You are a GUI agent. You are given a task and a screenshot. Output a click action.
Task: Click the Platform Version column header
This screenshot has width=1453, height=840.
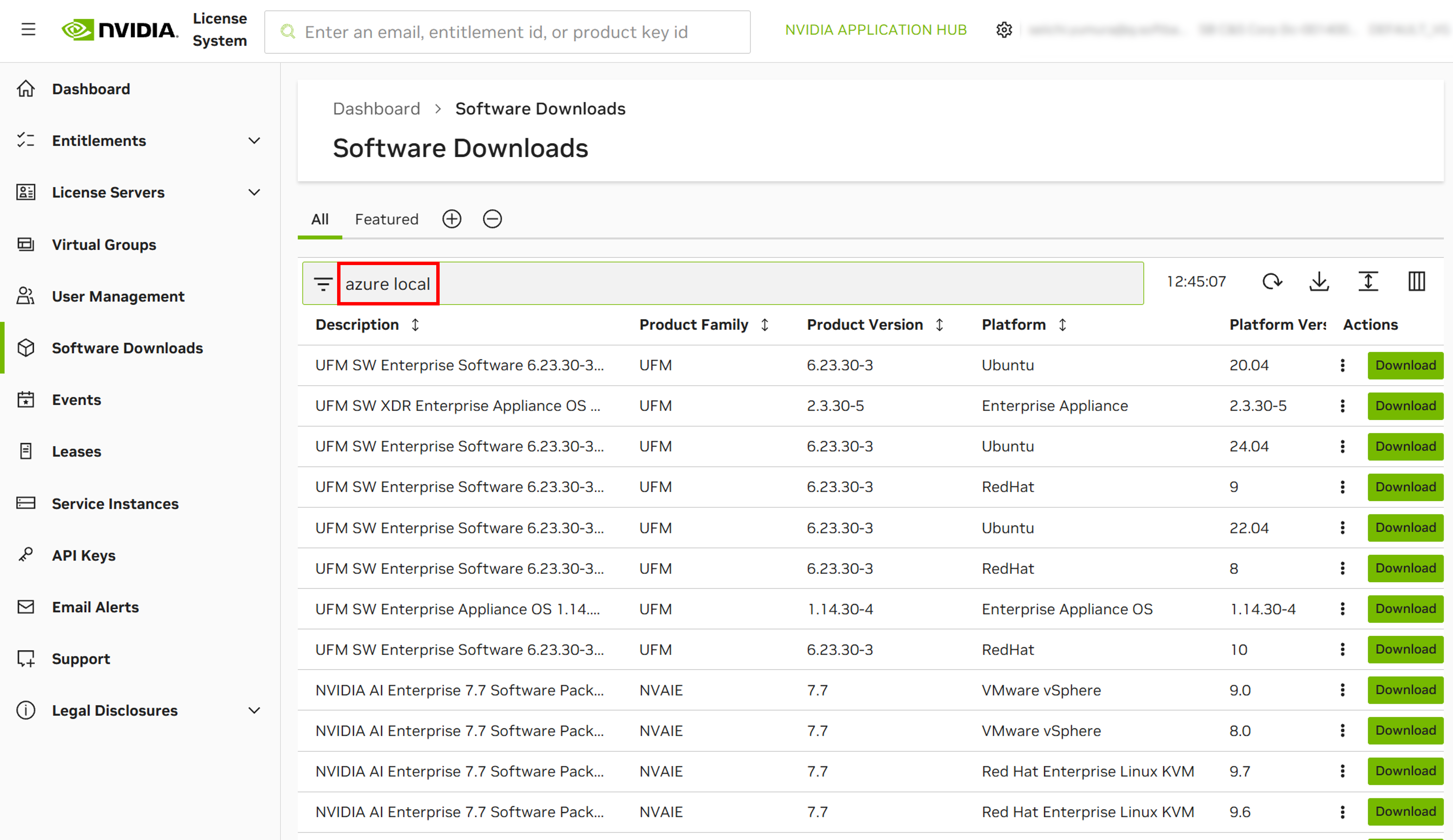pyautogui.click(x=1278, y=325)
